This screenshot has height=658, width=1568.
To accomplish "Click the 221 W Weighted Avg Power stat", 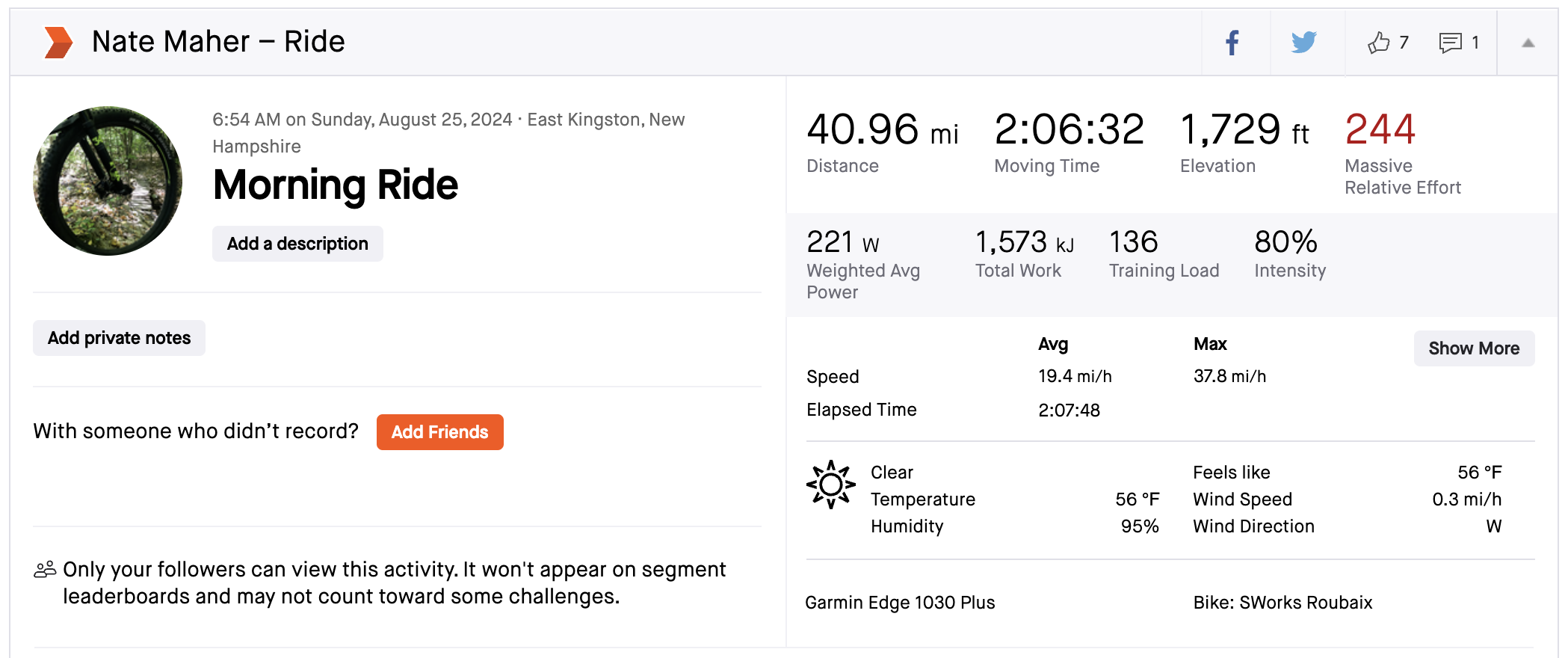I will [843, 242].
